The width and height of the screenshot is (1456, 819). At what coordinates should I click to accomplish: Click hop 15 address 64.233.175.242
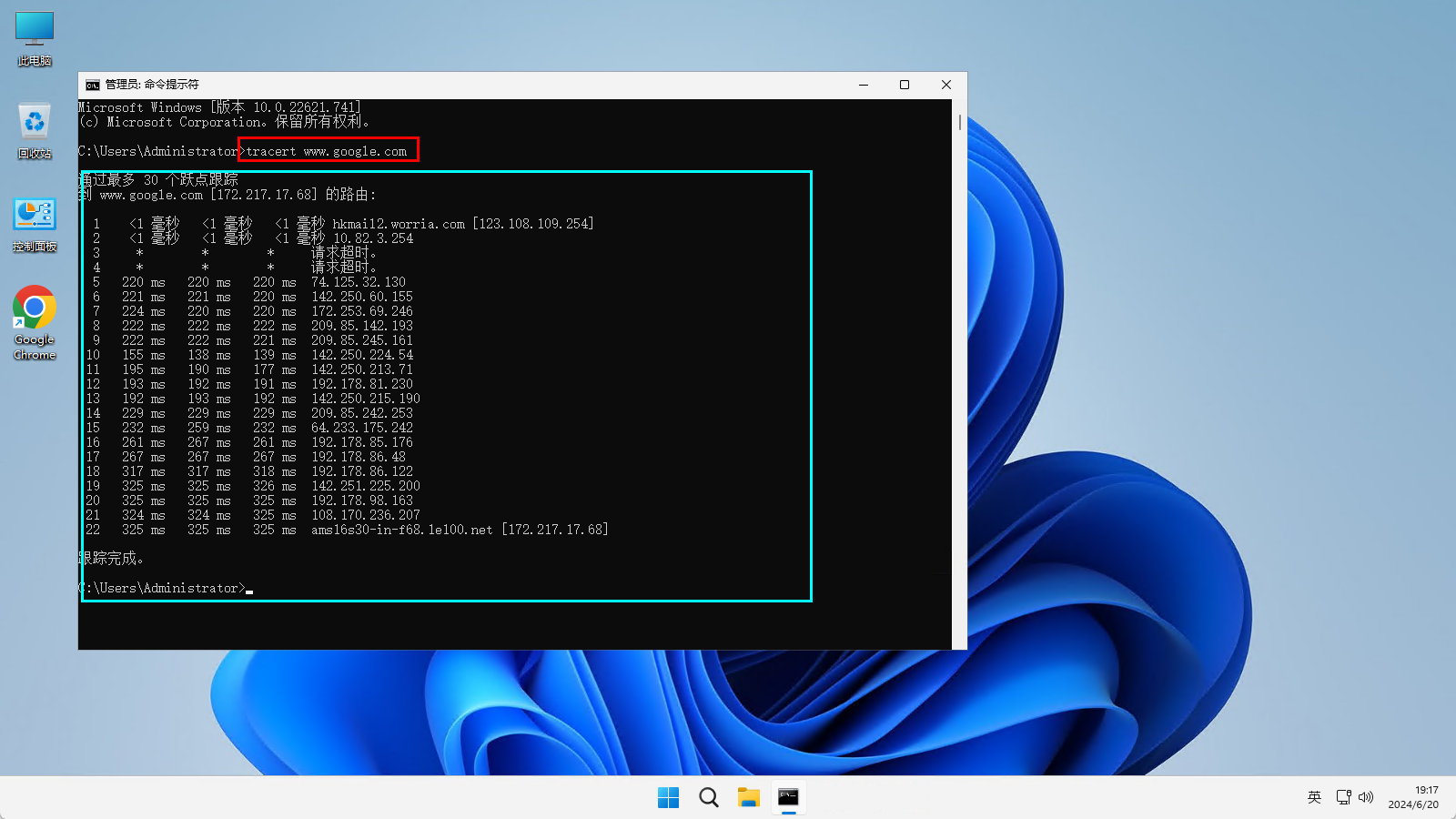tap(362, 428)
